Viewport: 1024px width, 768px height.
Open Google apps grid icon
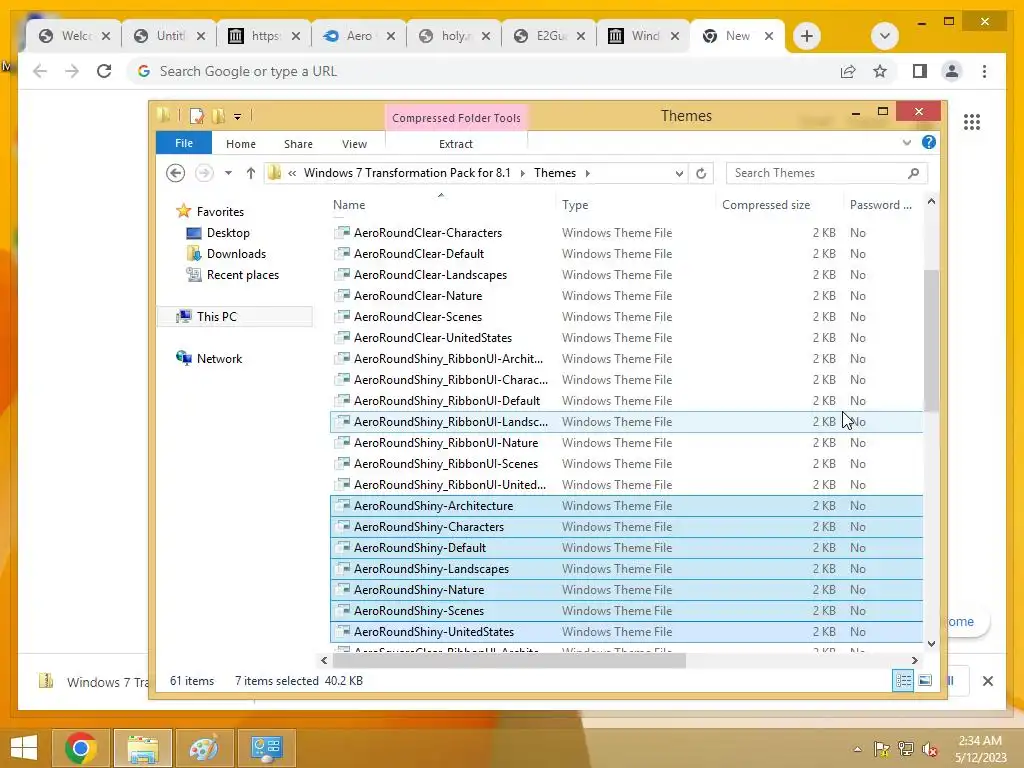coord(971,121)
